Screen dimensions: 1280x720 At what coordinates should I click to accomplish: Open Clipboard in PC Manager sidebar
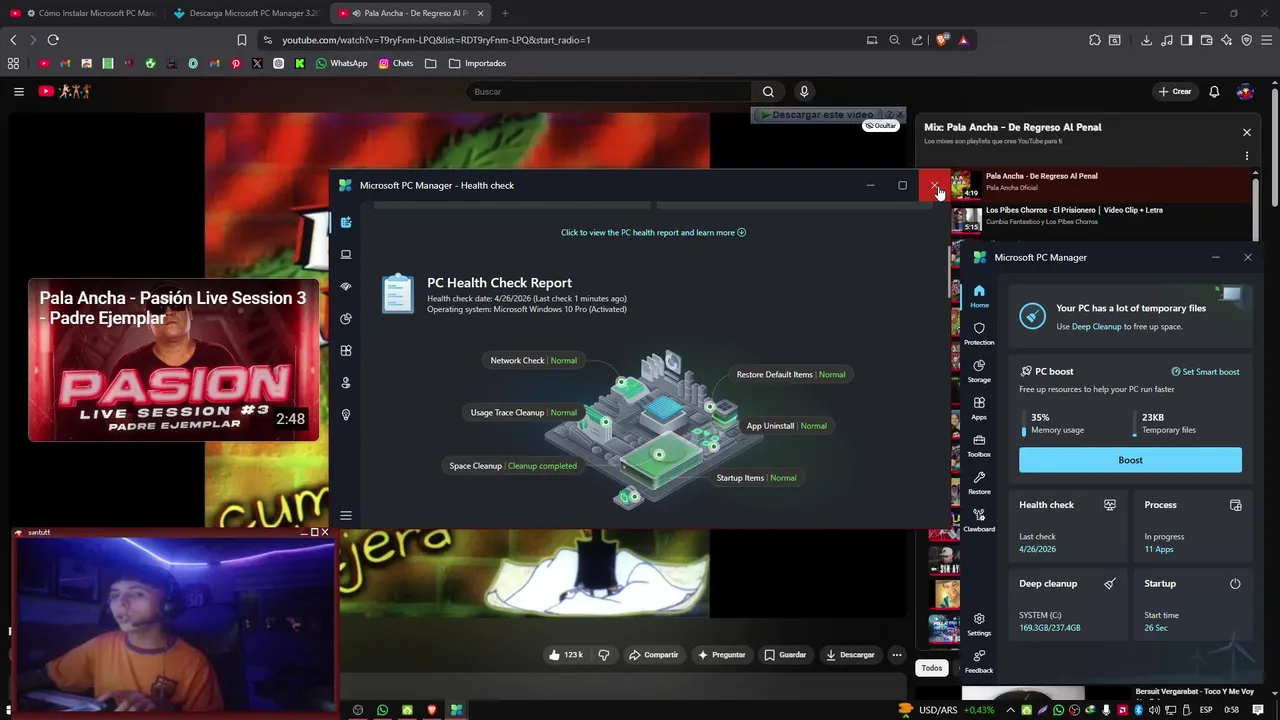[x=979, y=520]
